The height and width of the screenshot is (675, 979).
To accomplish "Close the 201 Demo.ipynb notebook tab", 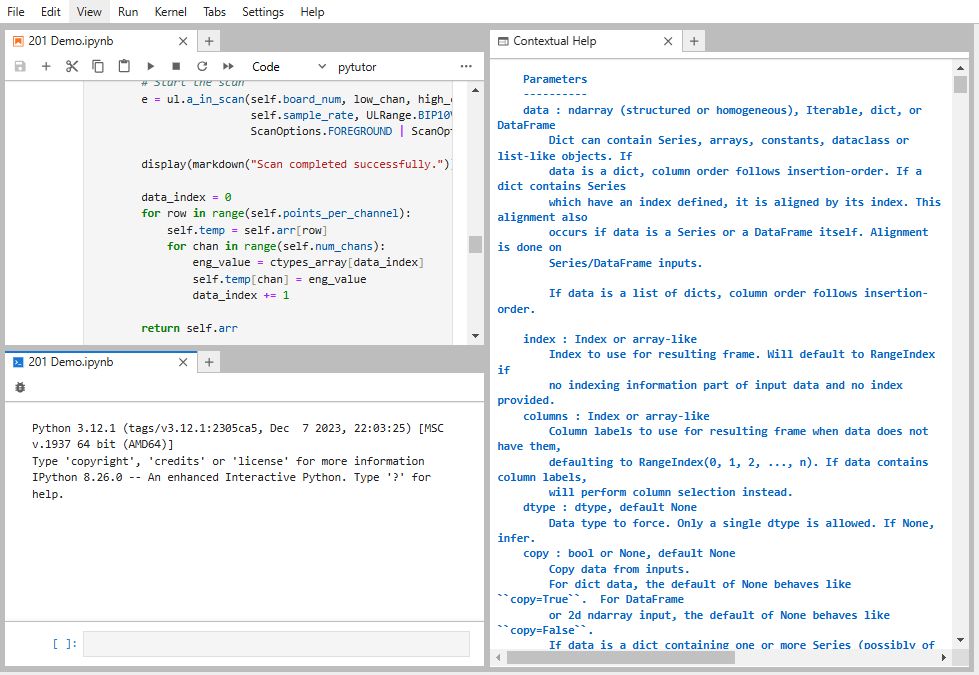I will (183, 41).
